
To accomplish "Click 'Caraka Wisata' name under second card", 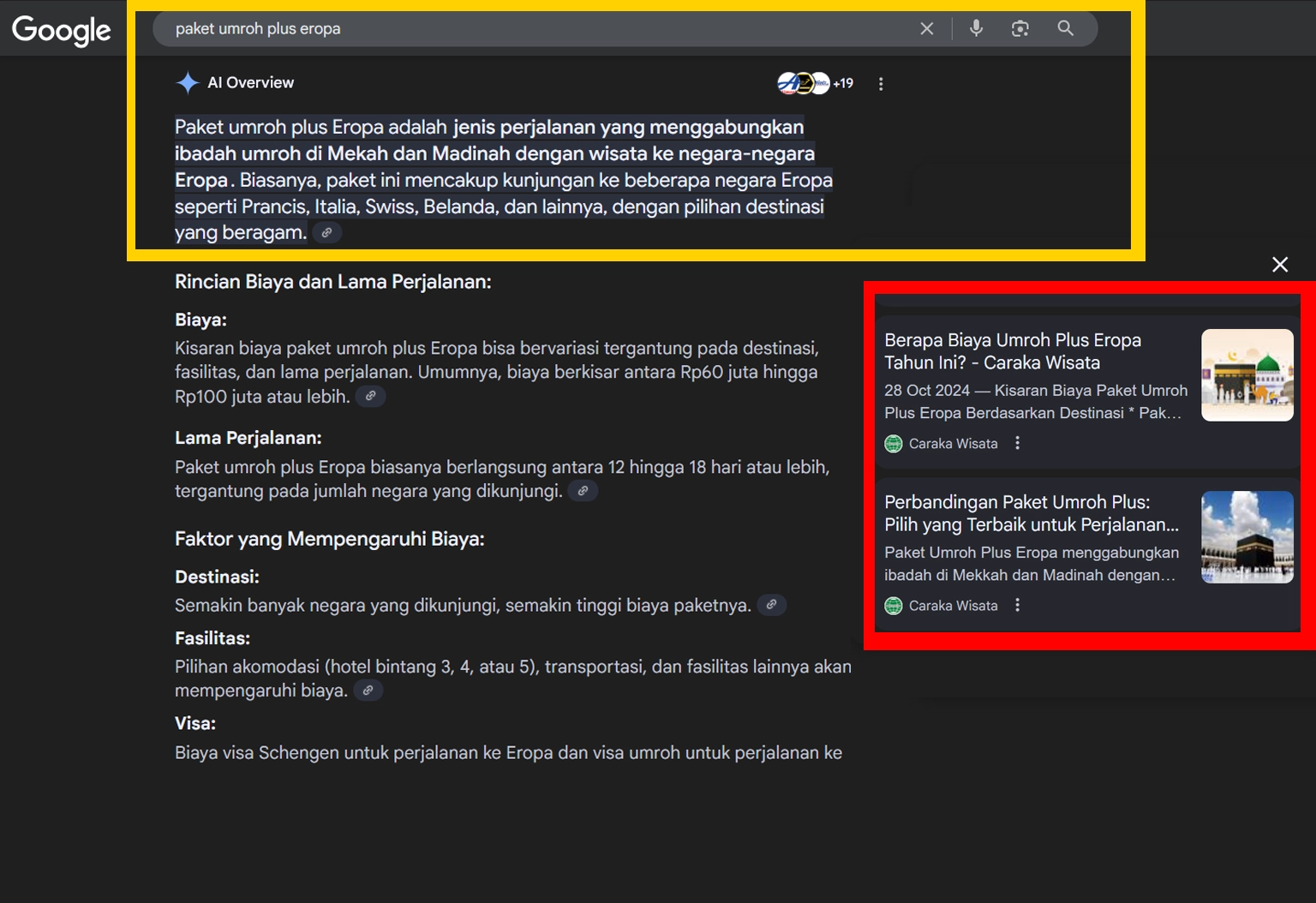I will pyautogui.click(x=953, y=606).
